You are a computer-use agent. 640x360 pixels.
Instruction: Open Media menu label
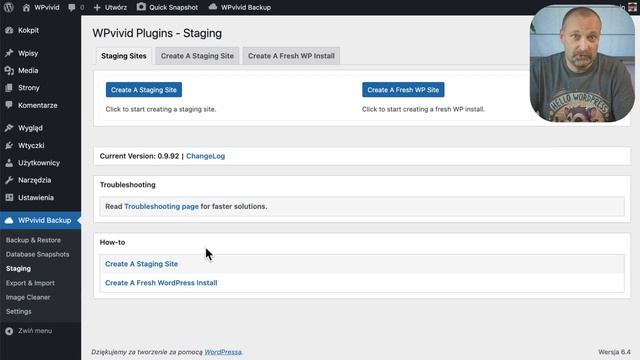(28, 71)
